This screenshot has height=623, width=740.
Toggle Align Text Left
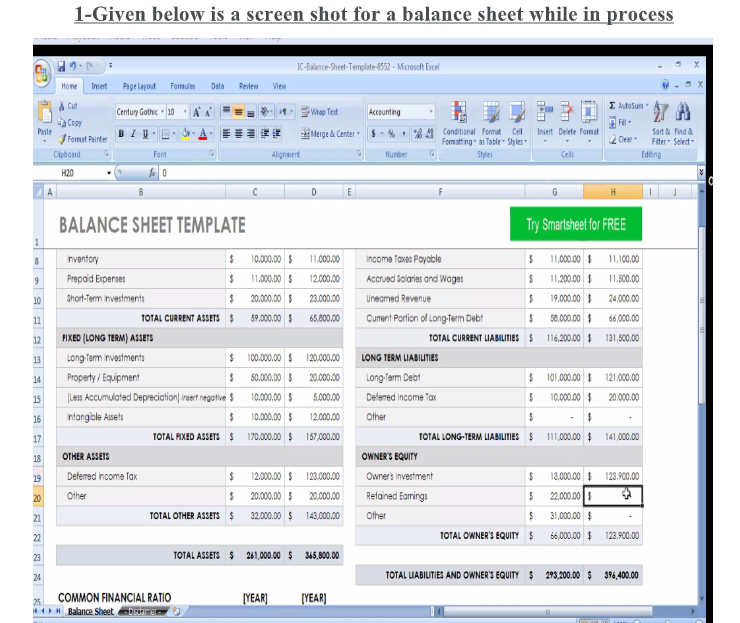227,134
